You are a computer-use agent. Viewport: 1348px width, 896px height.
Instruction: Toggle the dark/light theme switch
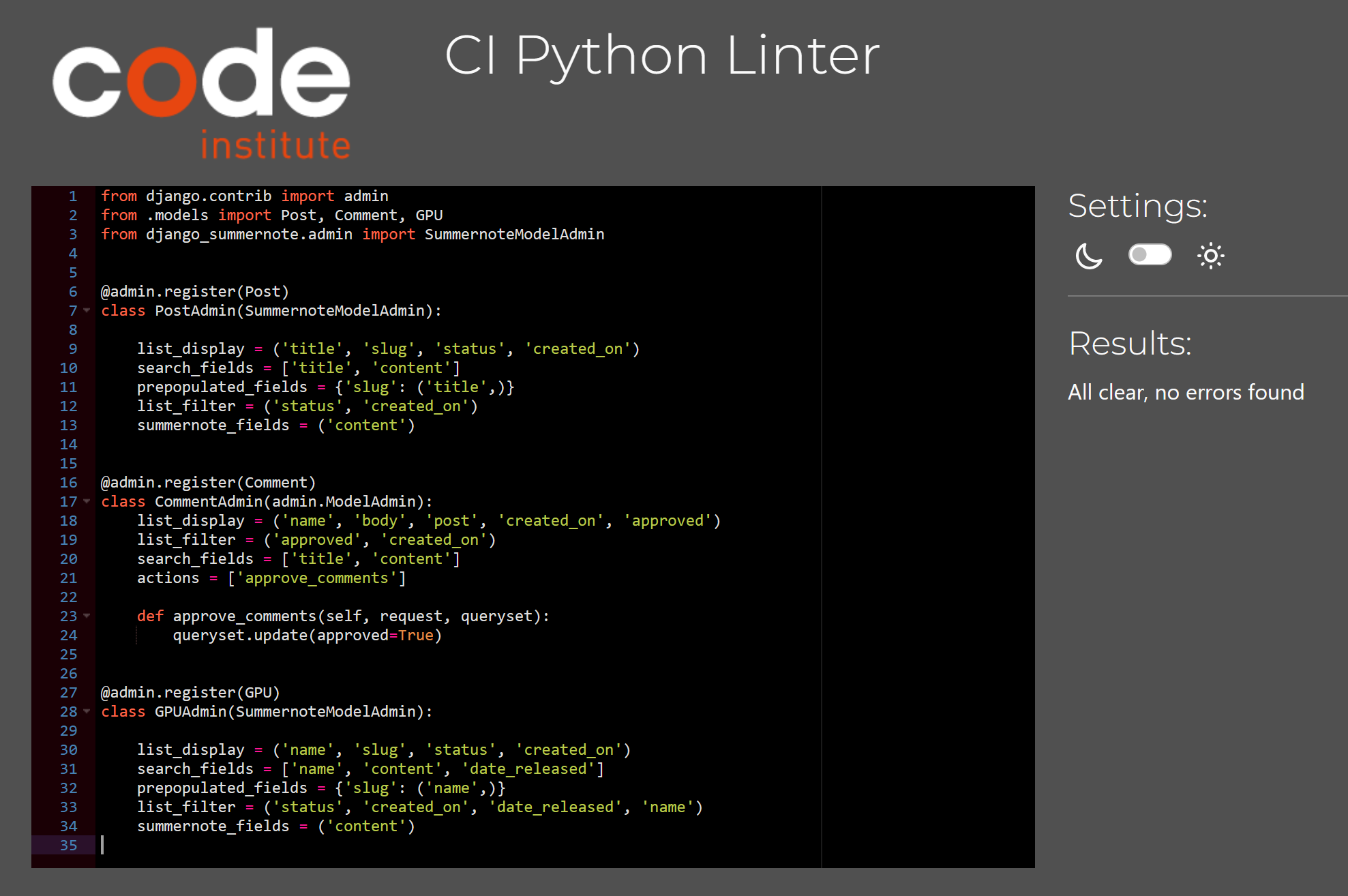(1150, 255)
